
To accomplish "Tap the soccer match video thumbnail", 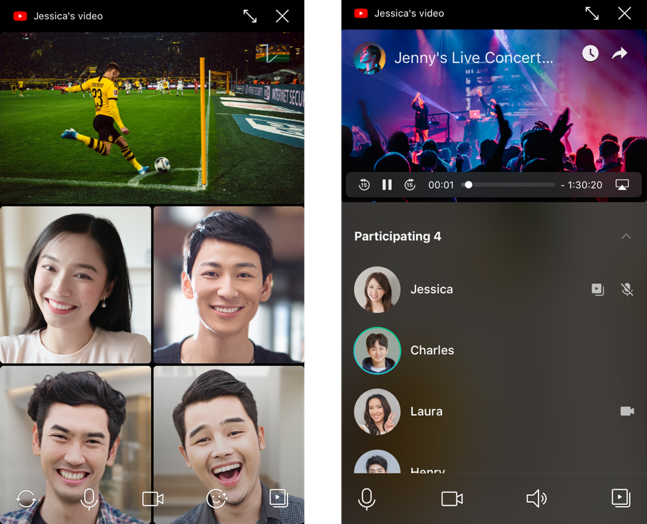I will (x=152, y=117).
